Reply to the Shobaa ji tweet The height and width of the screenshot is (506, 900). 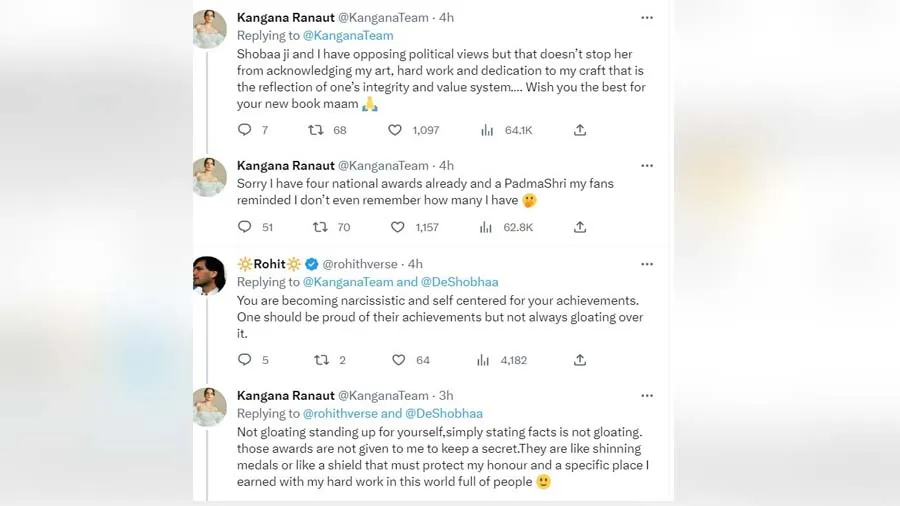pyautogui.click(x=245, y=130)
